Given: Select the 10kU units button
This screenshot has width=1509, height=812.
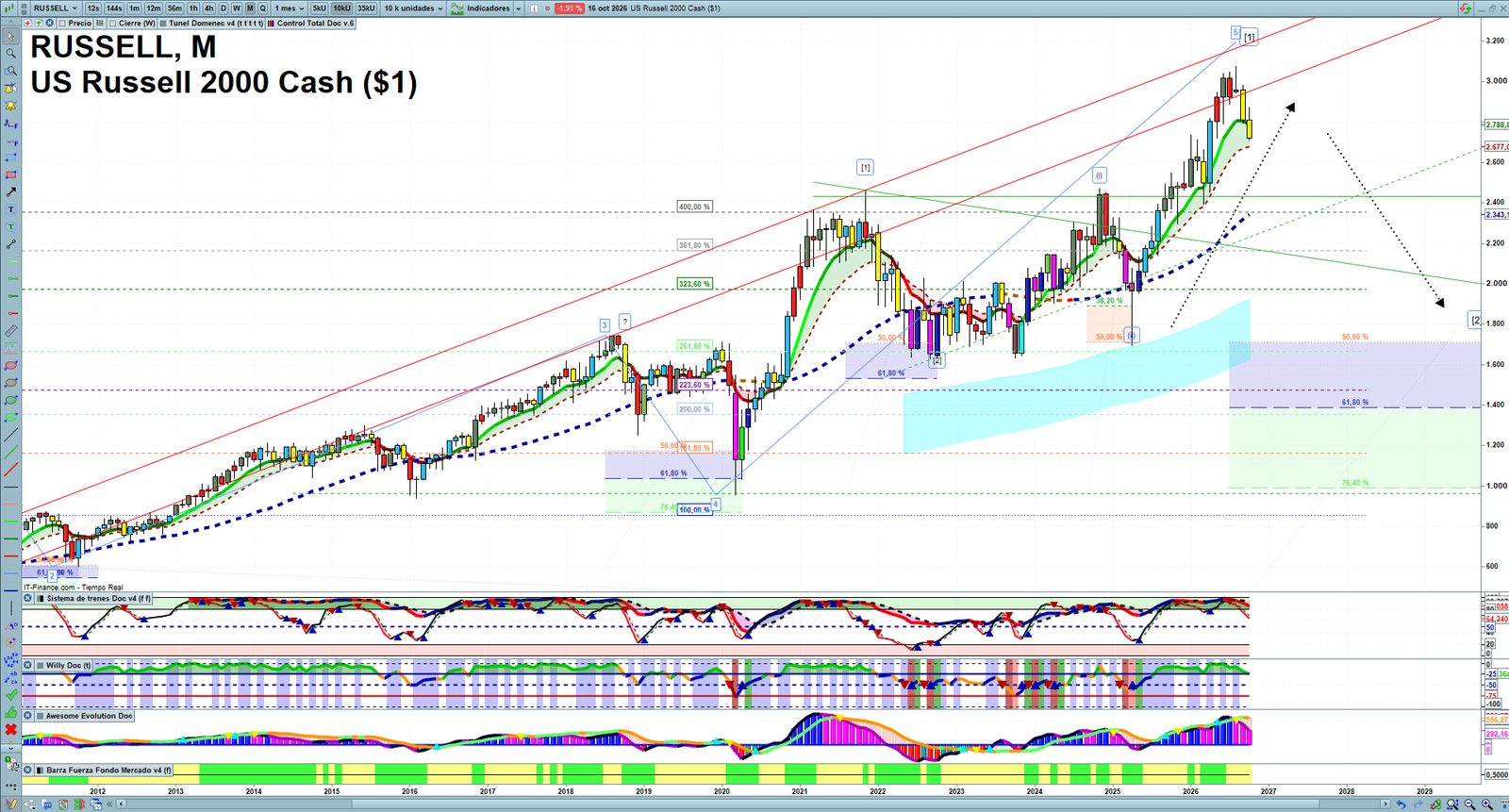Looking at the screenshot, I should (x=341, y=8).
